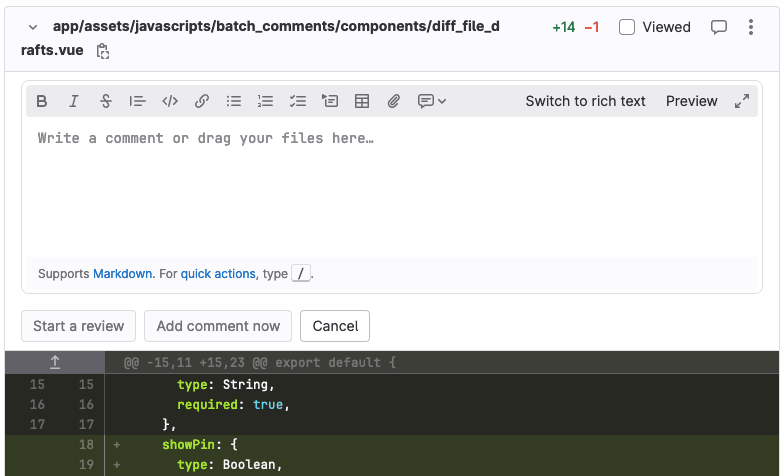
Task: Add a bullet list
Action: (234, 101)
